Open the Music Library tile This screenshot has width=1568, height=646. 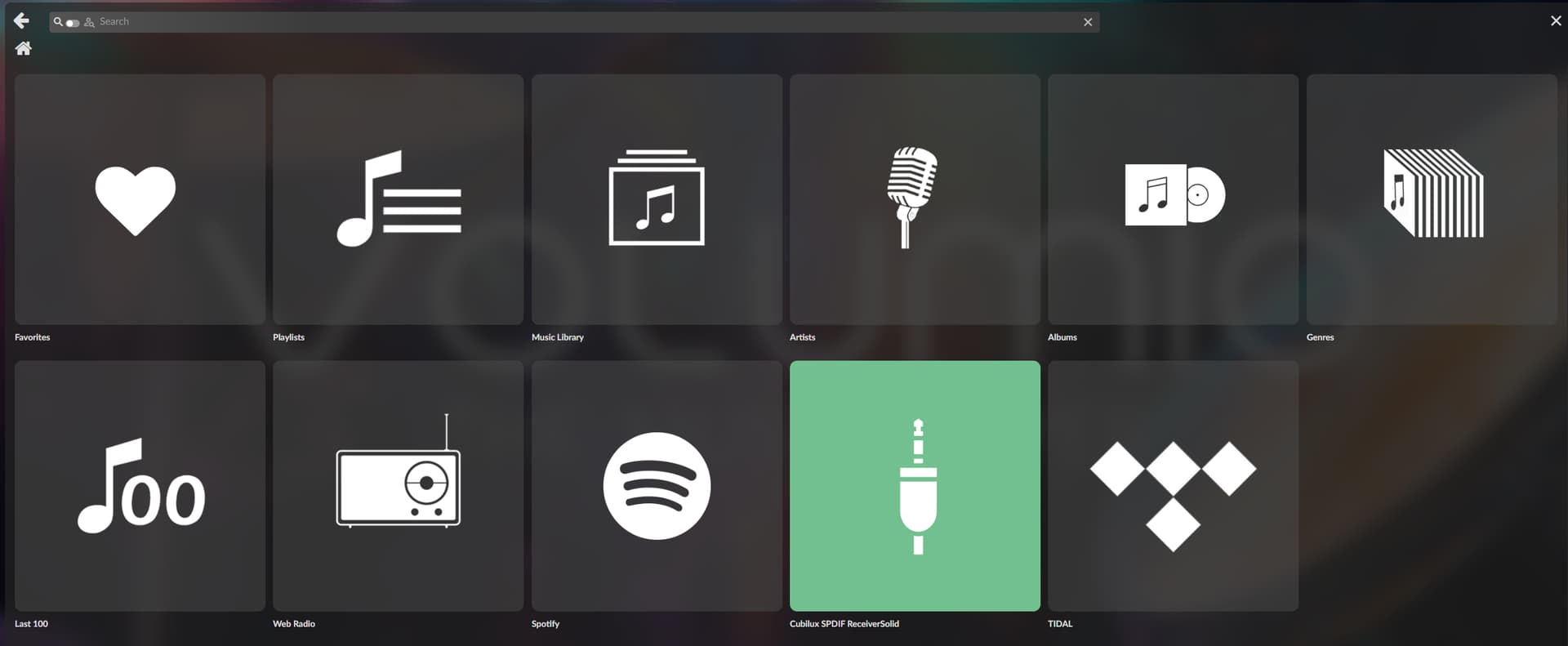click(x=657, y=199)
